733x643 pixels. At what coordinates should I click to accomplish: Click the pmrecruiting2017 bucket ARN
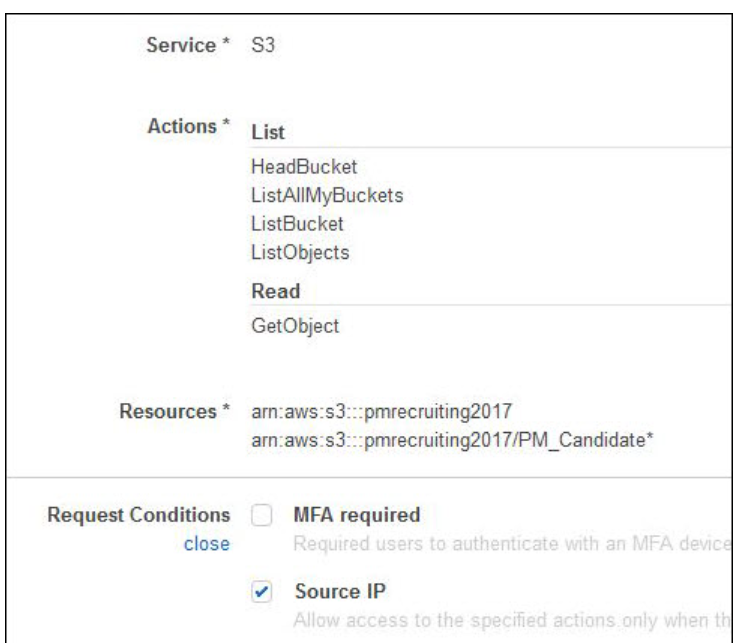[x=382, y=411]
